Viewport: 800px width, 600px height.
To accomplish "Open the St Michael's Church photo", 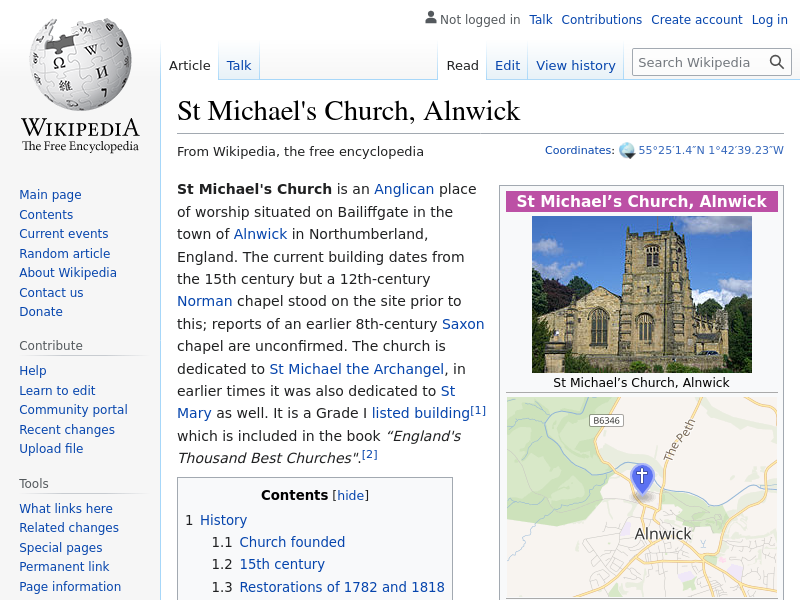I will tap(641, 294).
